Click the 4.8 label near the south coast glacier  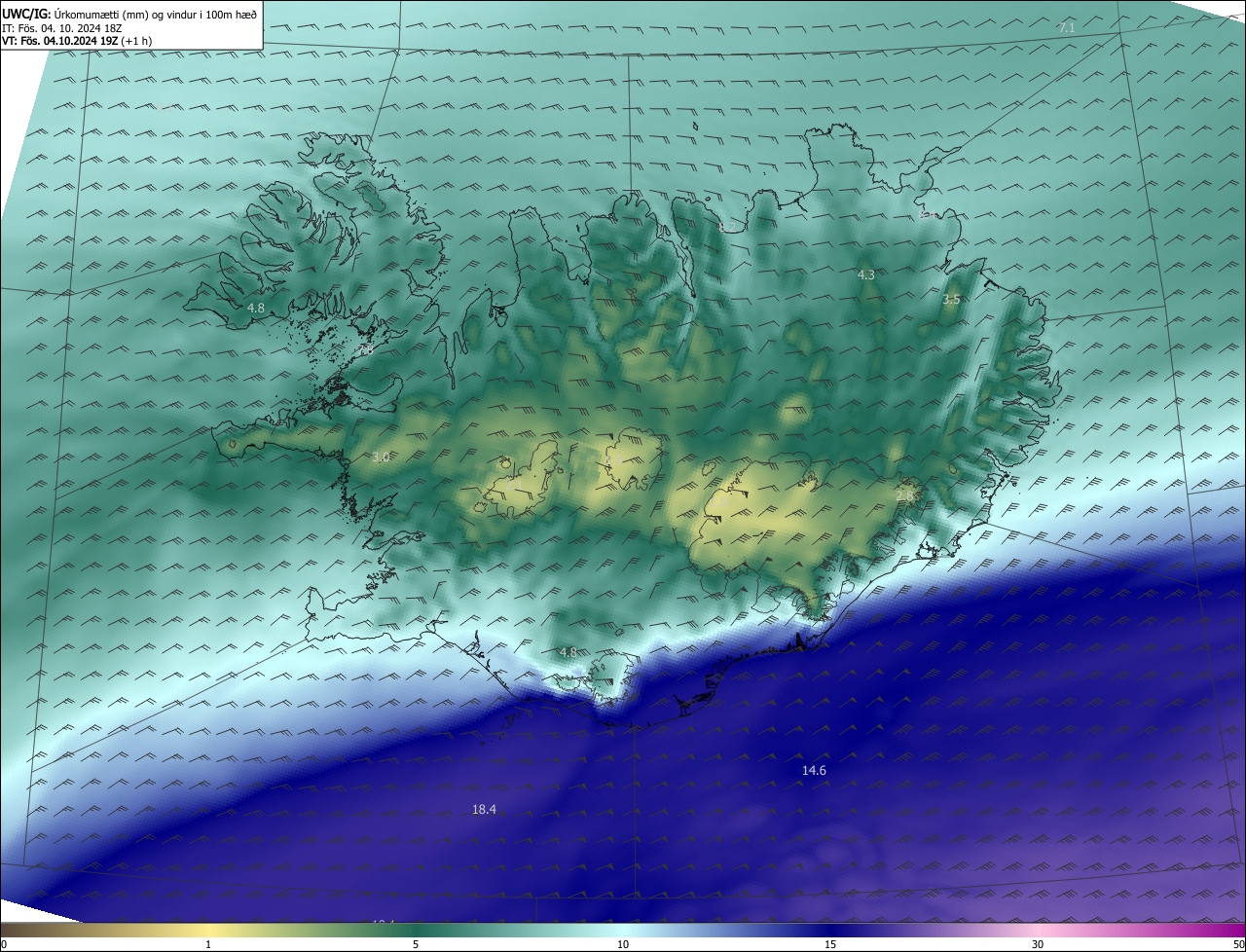point(568,651)
